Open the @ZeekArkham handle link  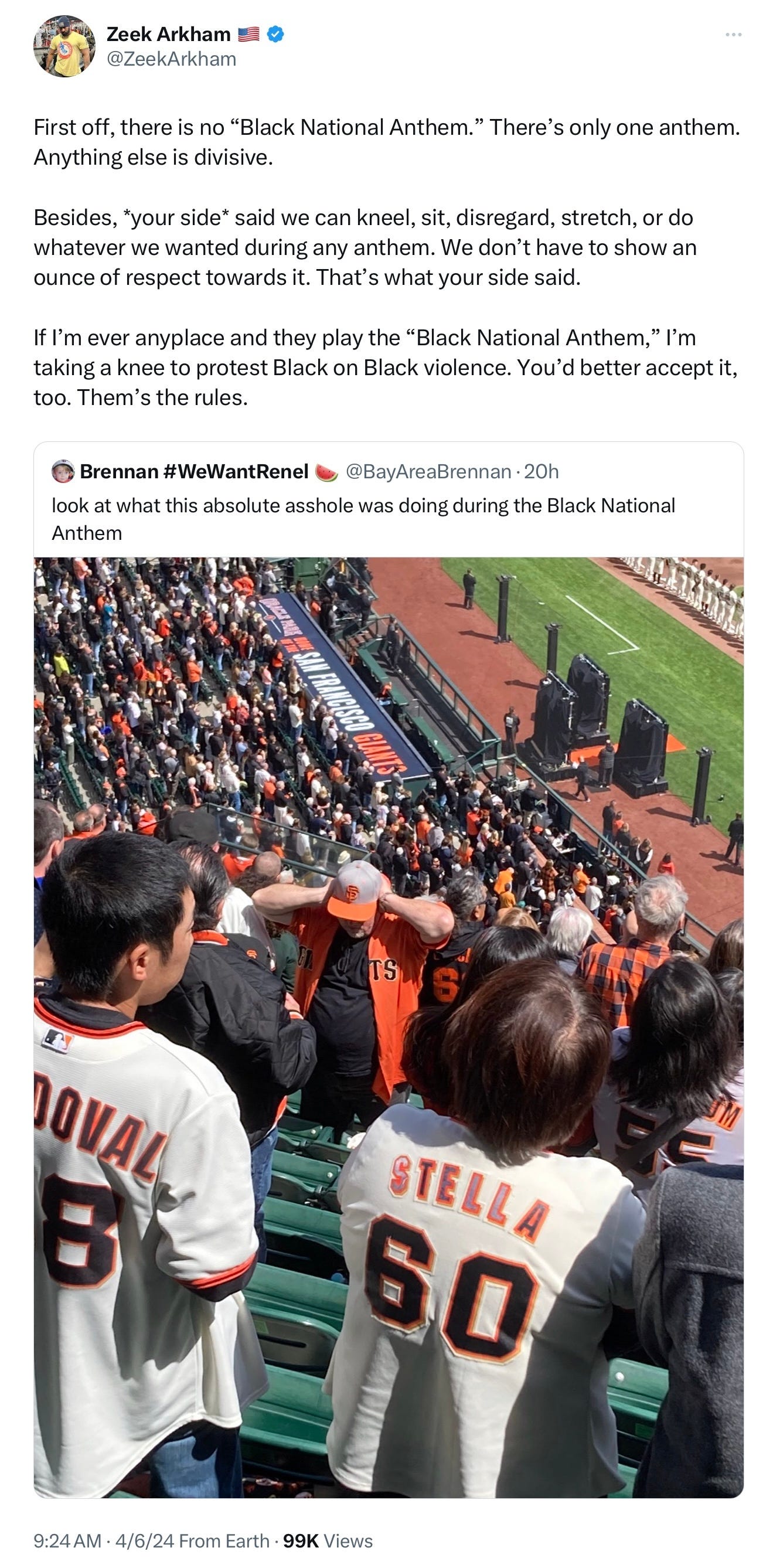point(172,59)
